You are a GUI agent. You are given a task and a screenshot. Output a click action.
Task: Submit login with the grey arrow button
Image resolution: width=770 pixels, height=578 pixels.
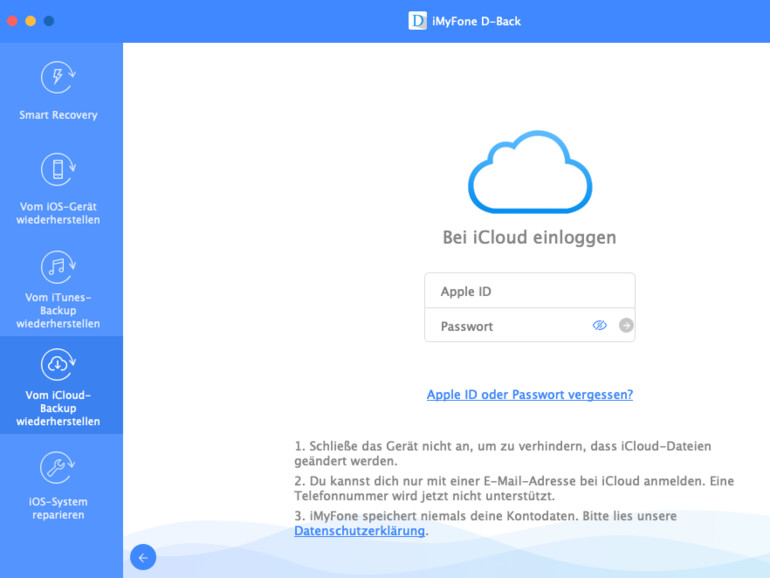point(626,325)
